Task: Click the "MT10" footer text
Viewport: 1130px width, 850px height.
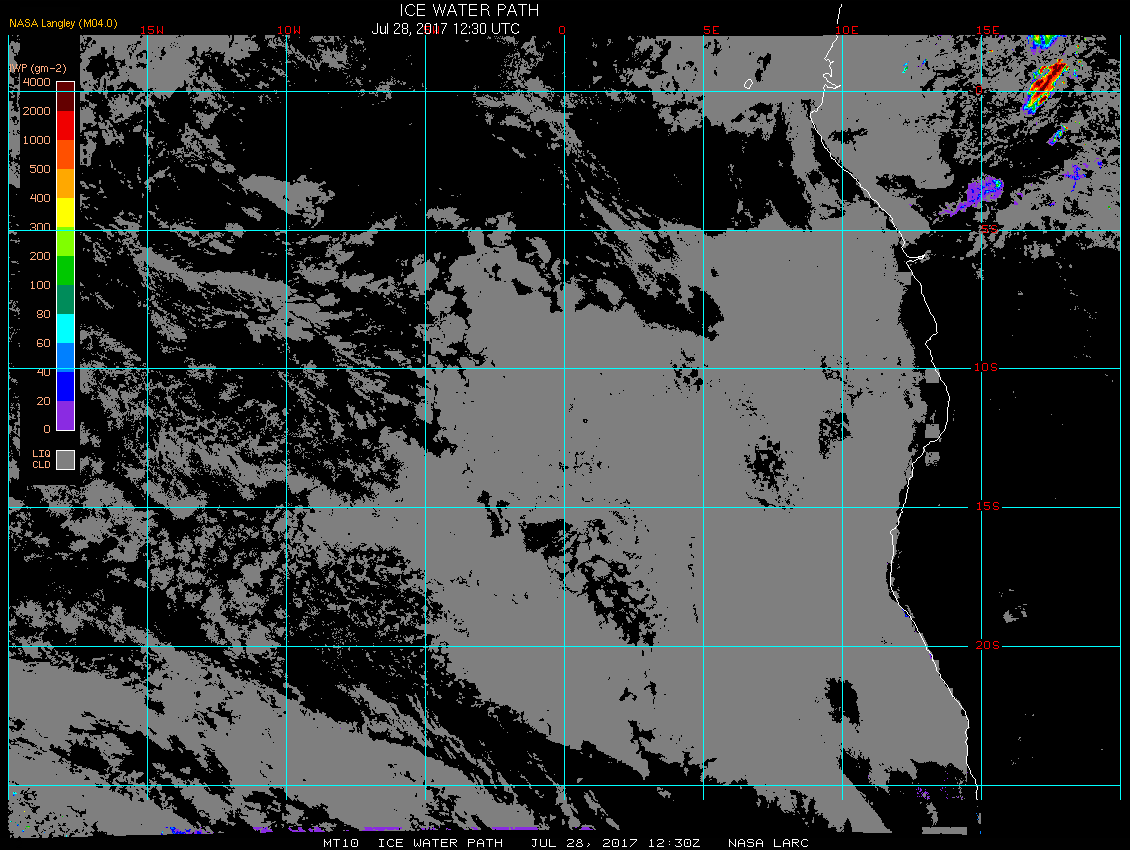Action: point(341,843)
